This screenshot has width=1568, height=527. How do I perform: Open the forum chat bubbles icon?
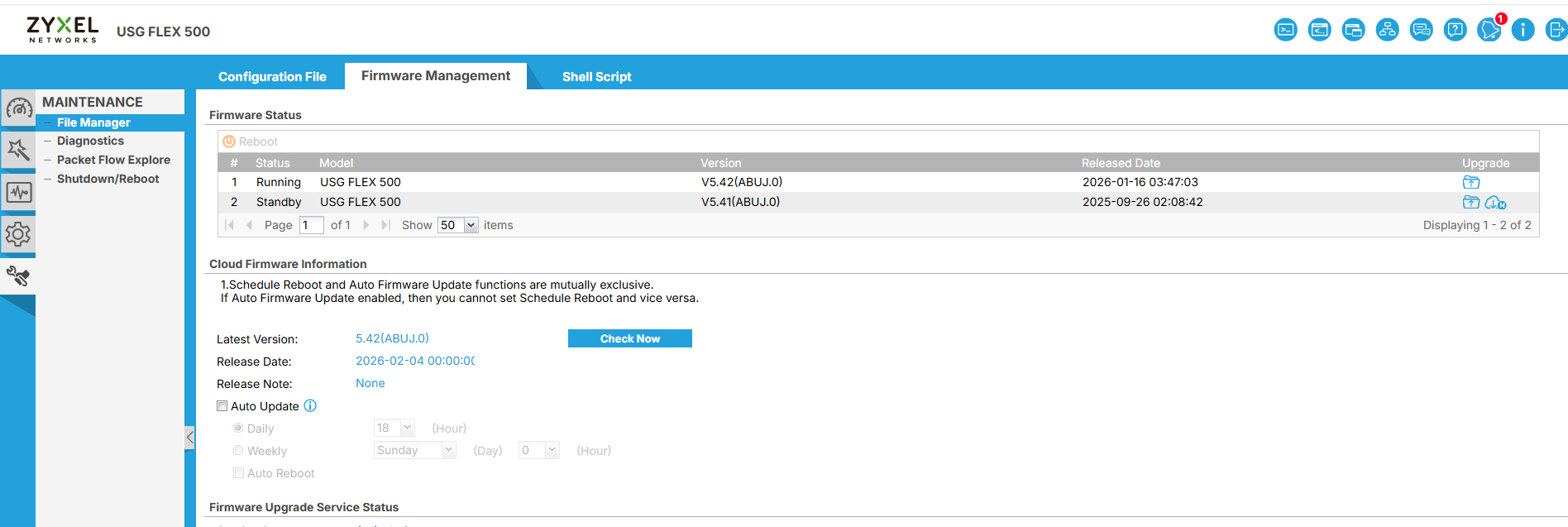(x=1421, y=31)
